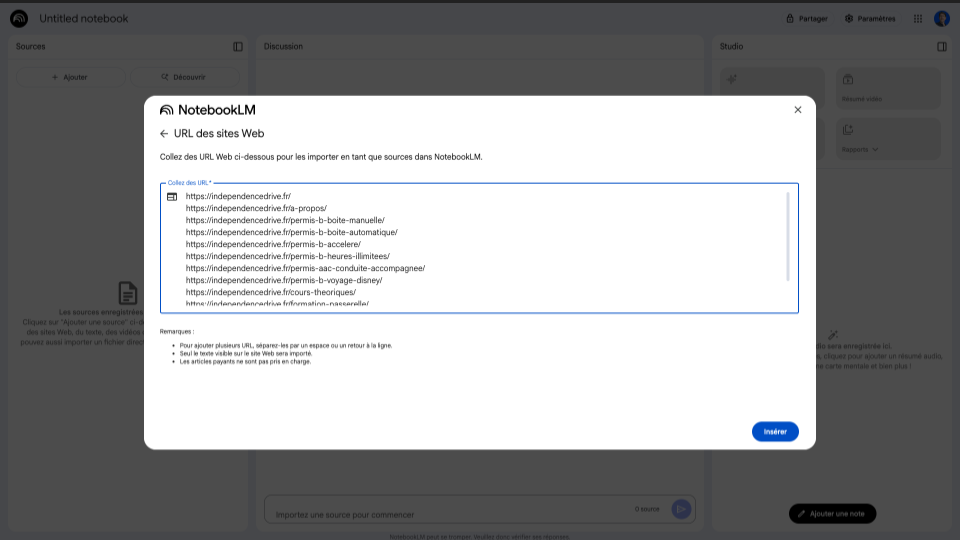Click the permis-b-heures-illimitees URL line
Viewport: 960px width, 540px height.
tap(287, 257)
